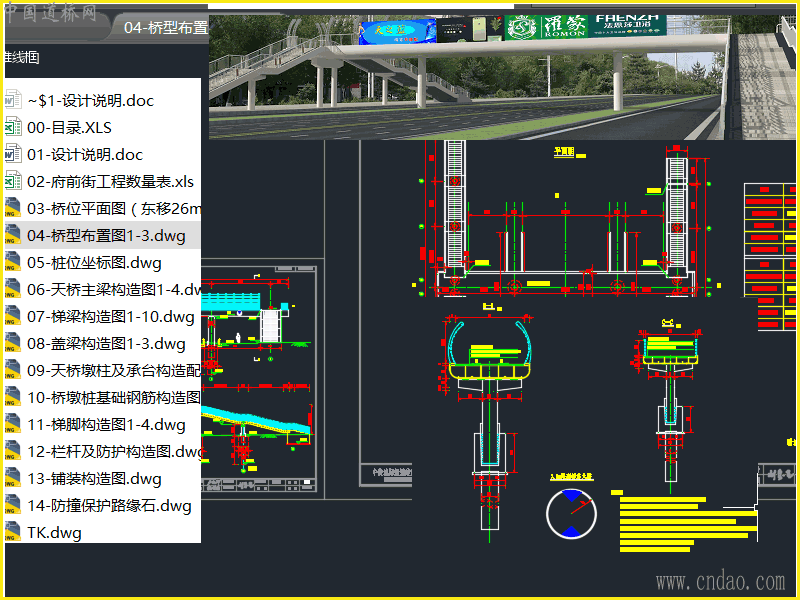The height and width of the screenshot is (600, 800).
Task: Click DWG icon of TK.dwg
Action: coord(13,532)
